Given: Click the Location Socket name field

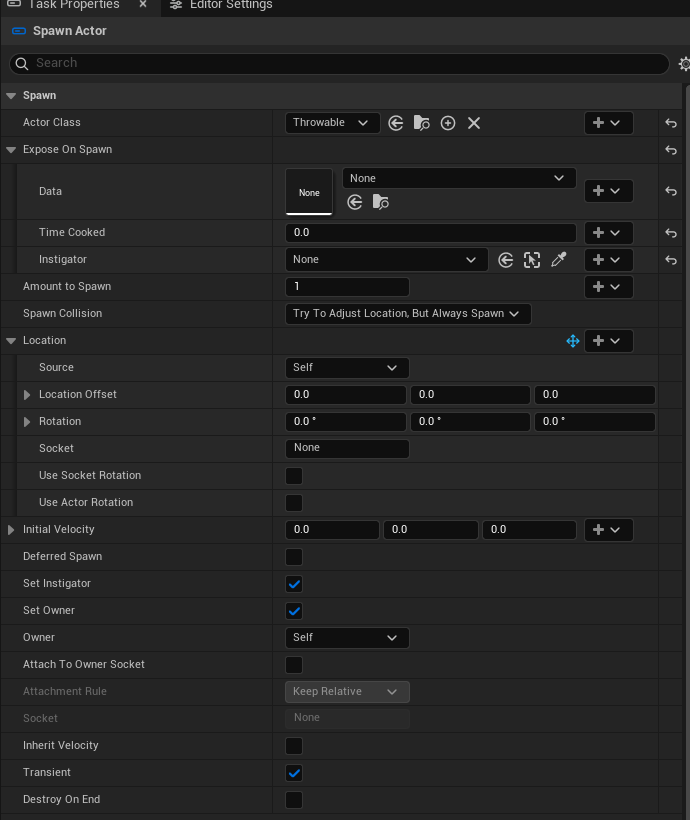Looking at the screenshot, I should (347, 448).
